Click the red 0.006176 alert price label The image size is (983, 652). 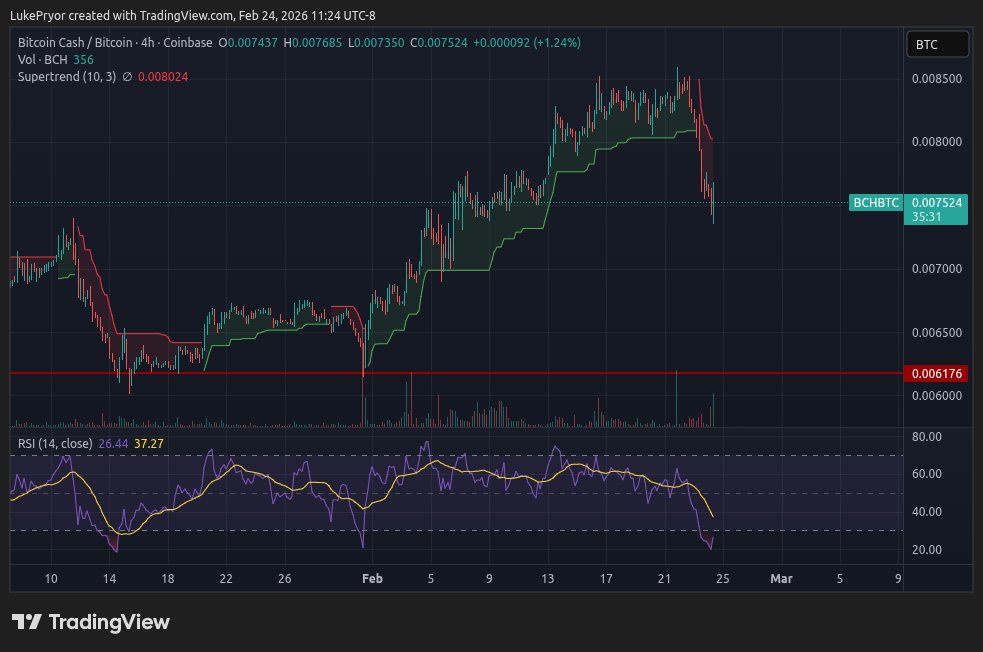pos(938,372)
